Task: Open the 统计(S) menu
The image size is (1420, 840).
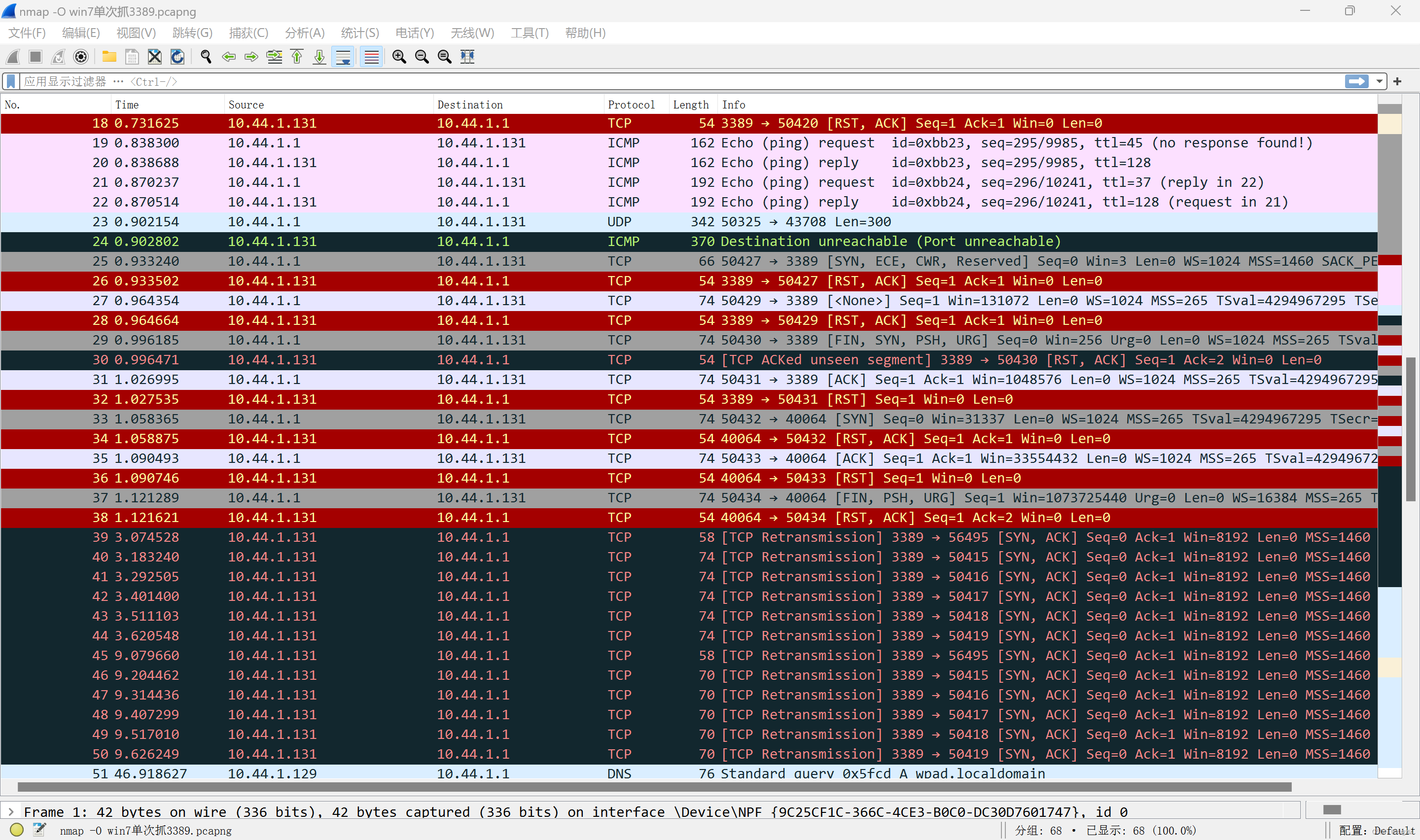Action: click(x=359, y=33)
